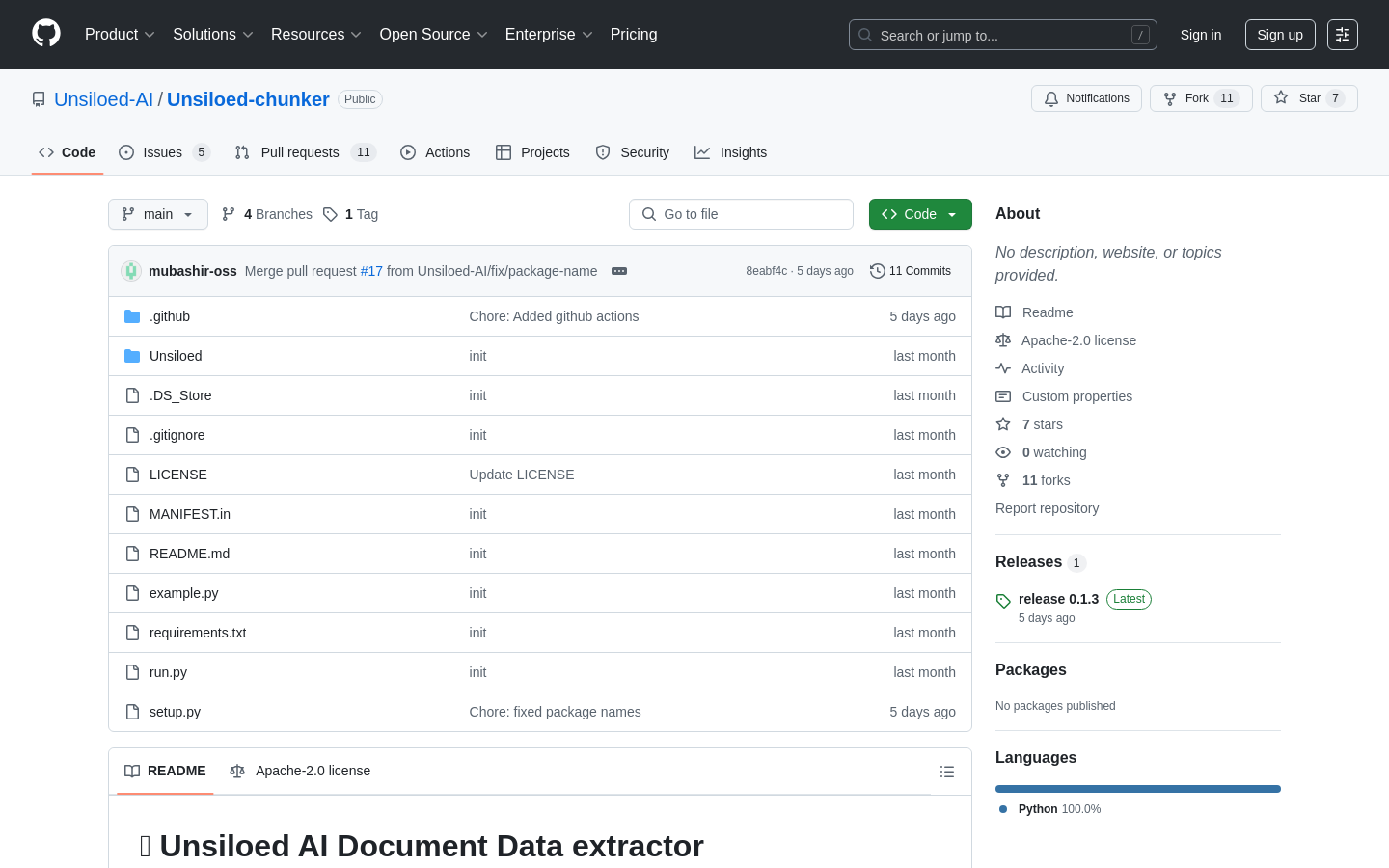Open the Packages heading link
Image resolution: width=1389 pixels, height=868 pixels.
point(1030,670)
